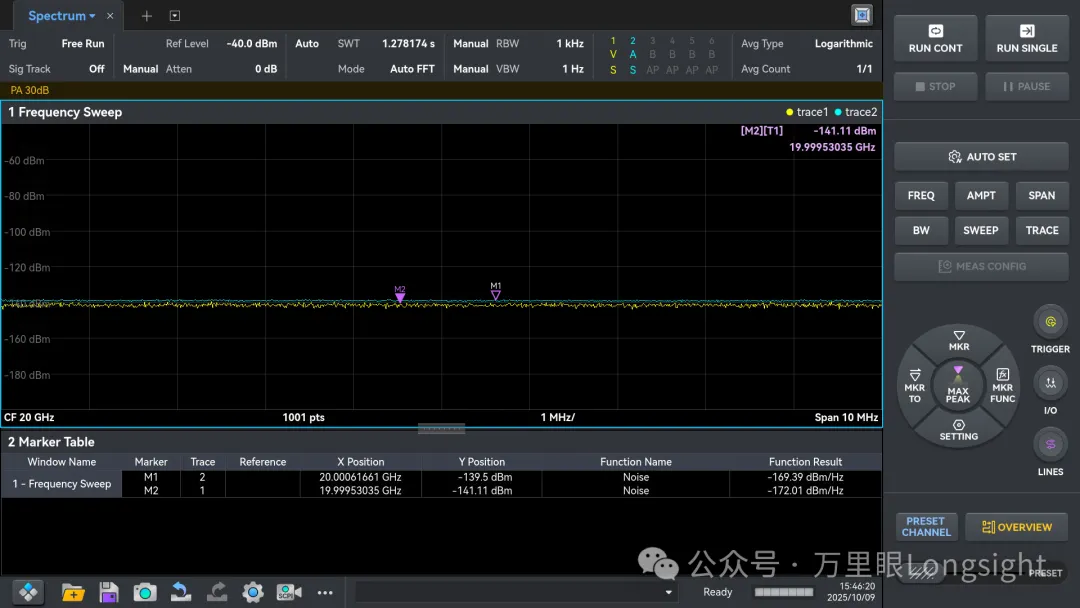Open the OVERVIEW button
Viewport: 1080px width, 608px height.
pos(1017,527)
